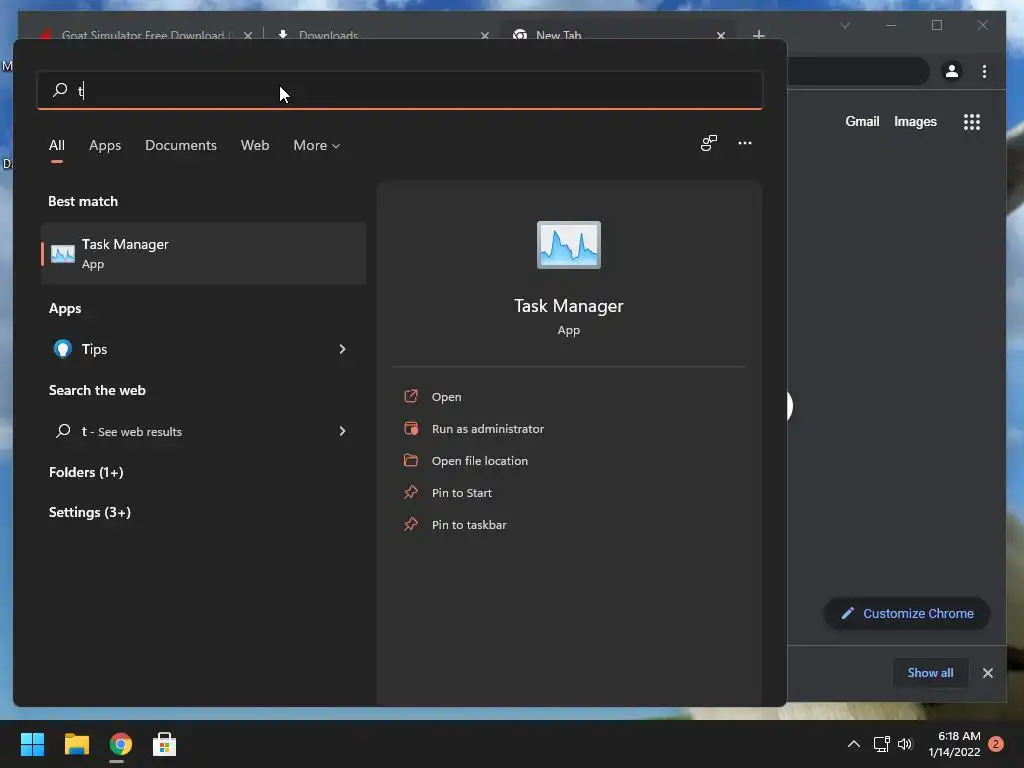This screenshot has width=1024, height=768.
Task: Open Windows Start menu button
Action: coord(32,744)
